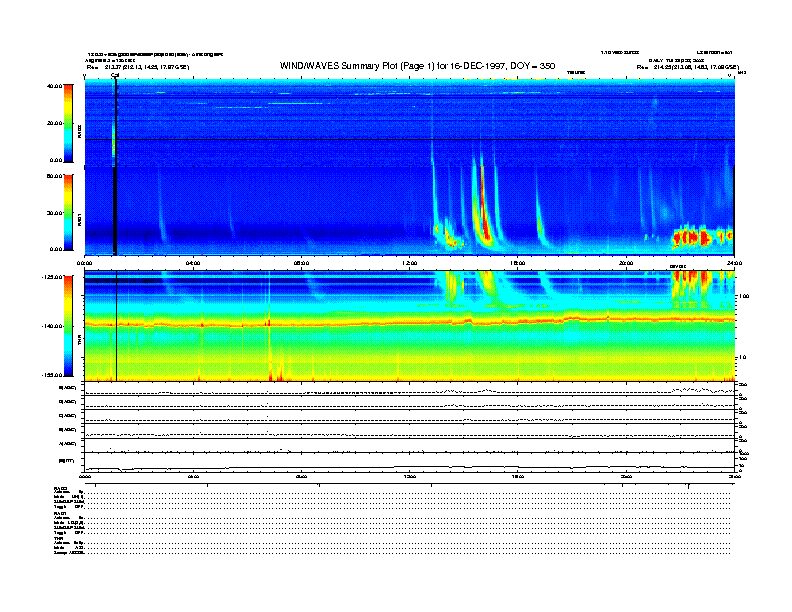The height and width of the screenshot is (612, 792).
Task: Click the red plasma line in the TNR spectrogram
Action: [x=409, y=322]
